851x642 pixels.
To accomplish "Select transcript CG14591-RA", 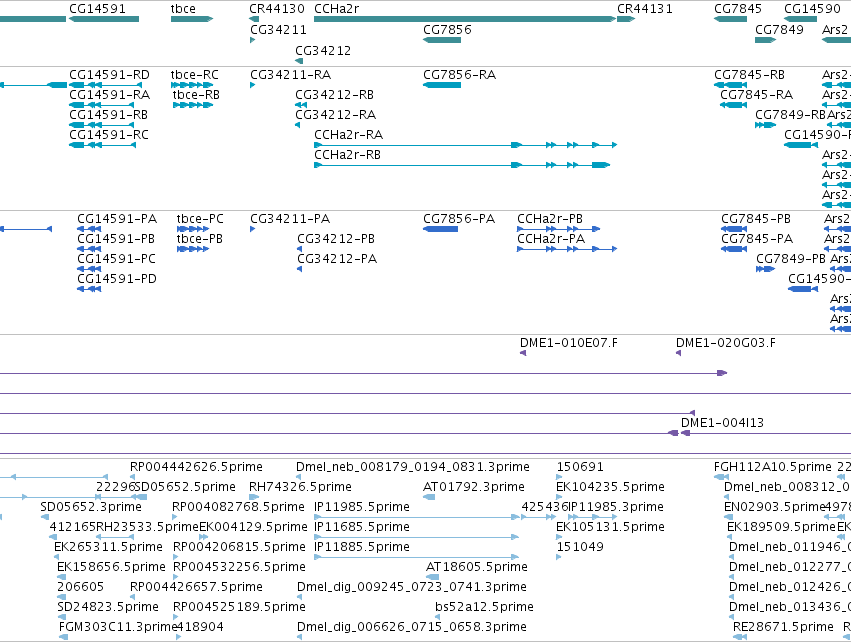I will tap(109, 94).
